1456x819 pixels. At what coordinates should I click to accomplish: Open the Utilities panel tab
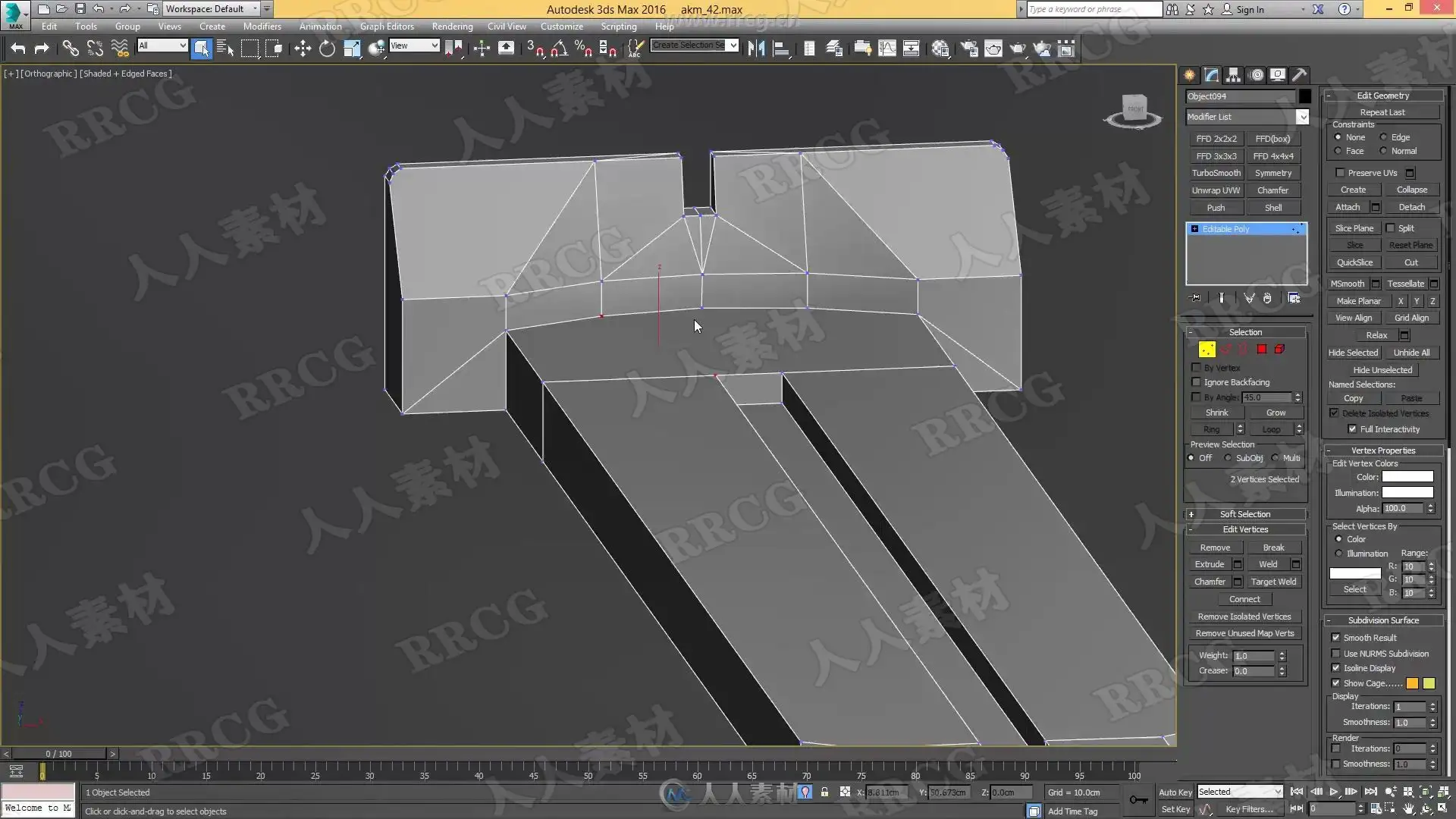pyautogui.click(x=1300, y=75)
